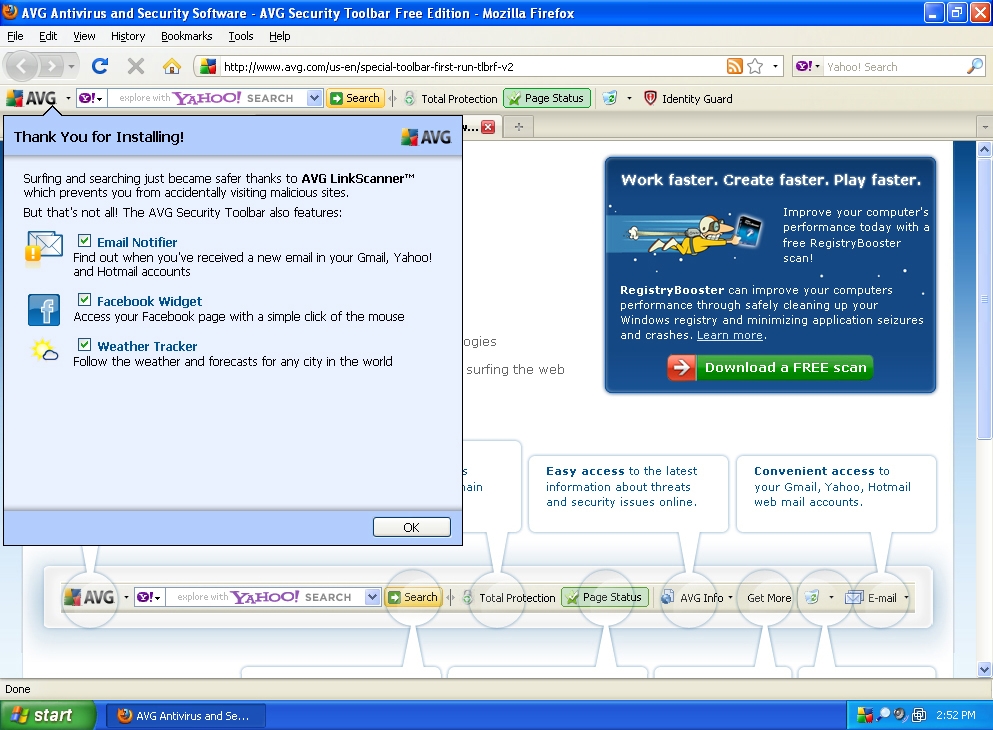
Task: Open the Bookmarks menu
Action: 187,36
